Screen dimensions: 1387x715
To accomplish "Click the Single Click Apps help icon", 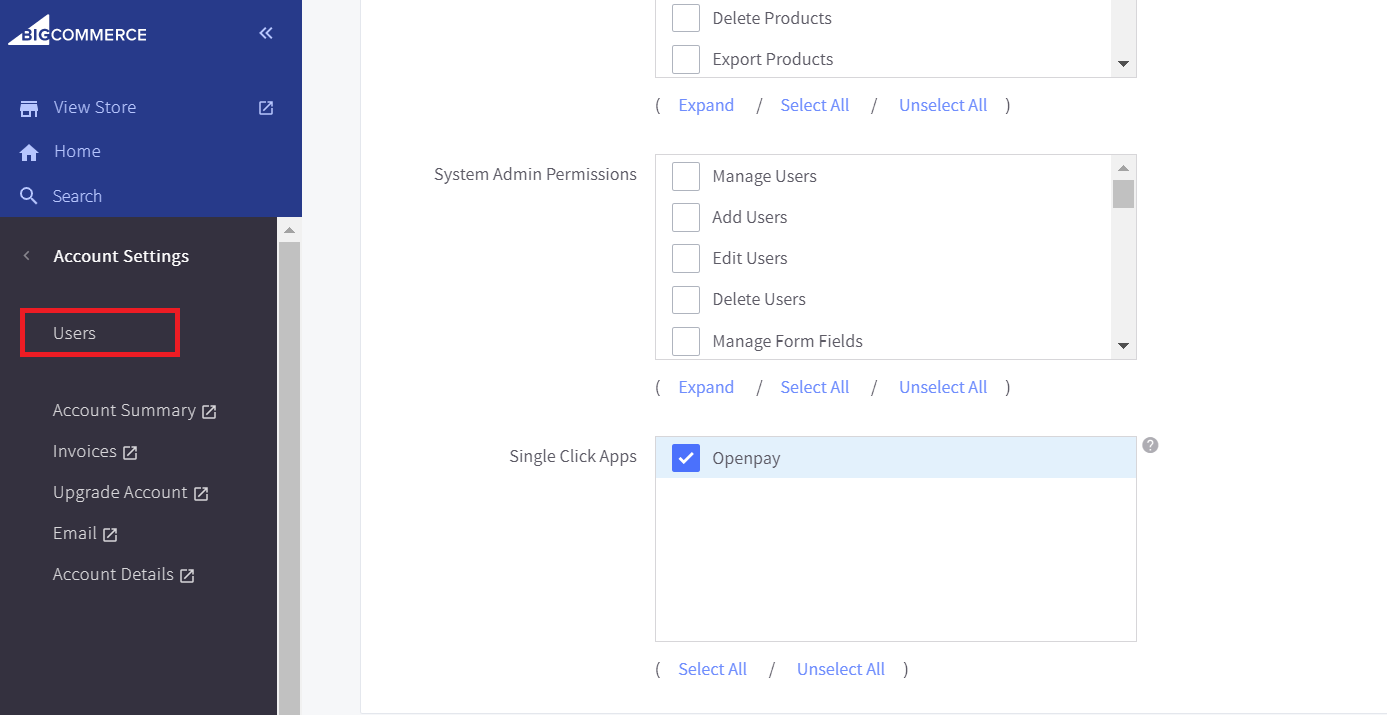I will [x=1150, y=445].
